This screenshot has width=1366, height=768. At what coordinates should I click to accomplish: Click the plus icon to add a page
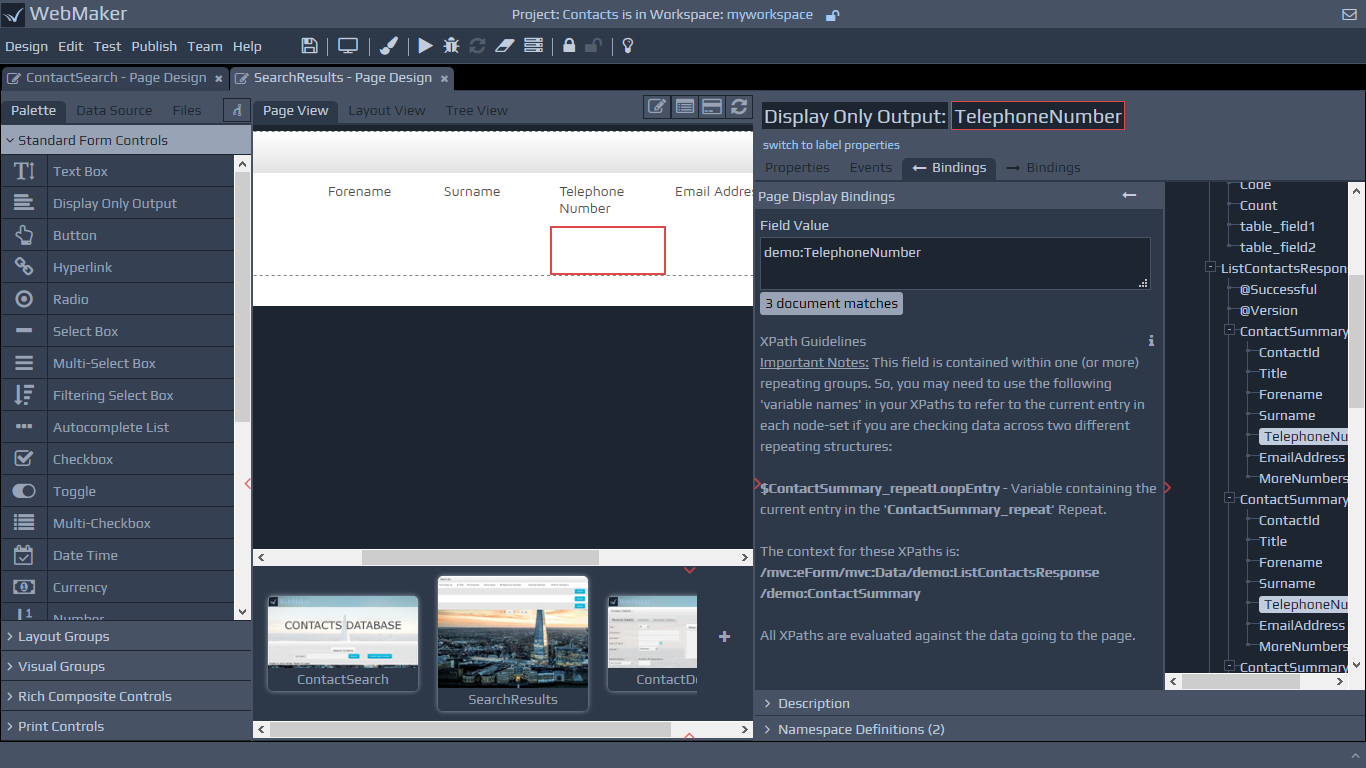725,636
